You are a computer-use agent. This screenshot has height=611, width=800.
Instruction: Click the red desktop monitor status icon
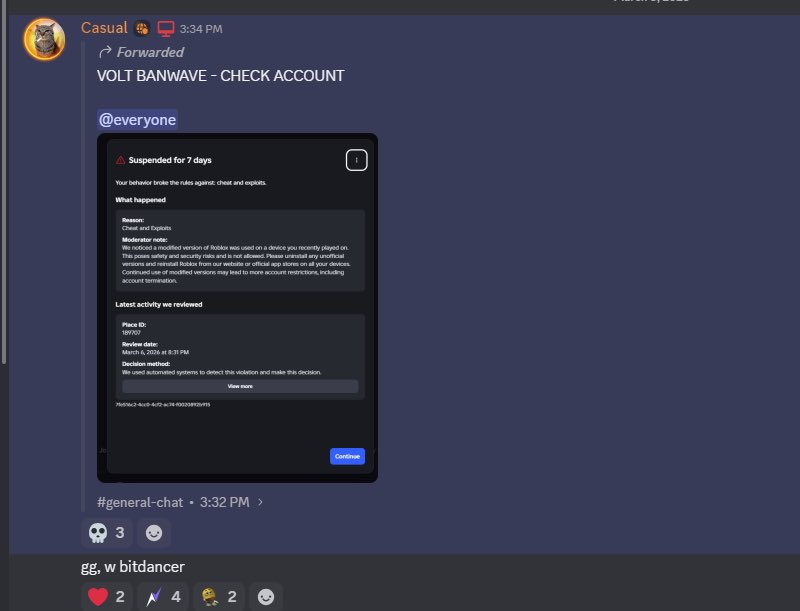click(165, 29)
